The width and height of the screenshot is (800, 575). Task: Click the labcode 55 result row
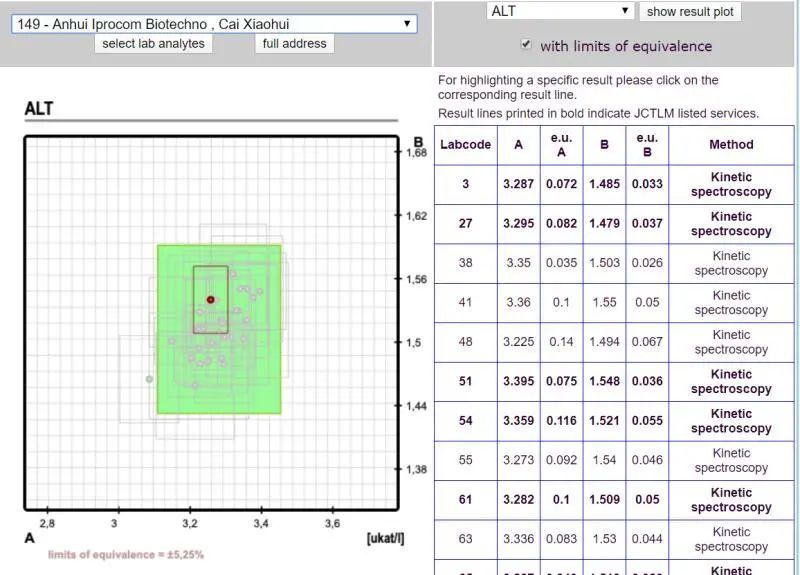[465, 460]
